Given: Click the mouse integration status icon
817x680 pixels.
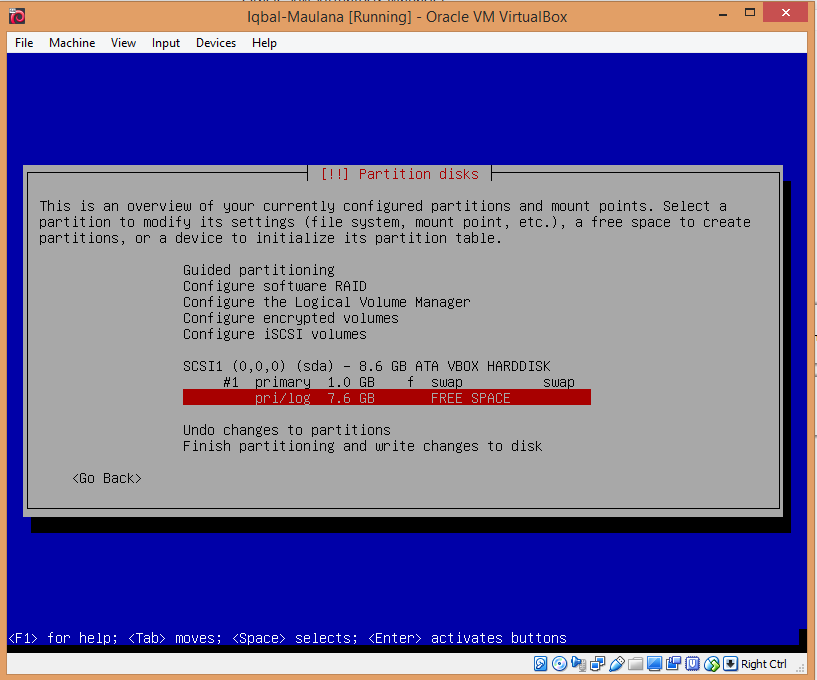Looking at the screenshot, I should pos(712,664).
